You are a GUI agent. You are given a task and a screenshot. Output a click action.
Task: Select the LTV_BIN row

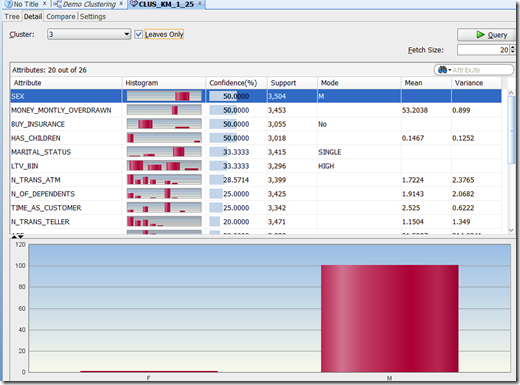click(x=256, y=166)
